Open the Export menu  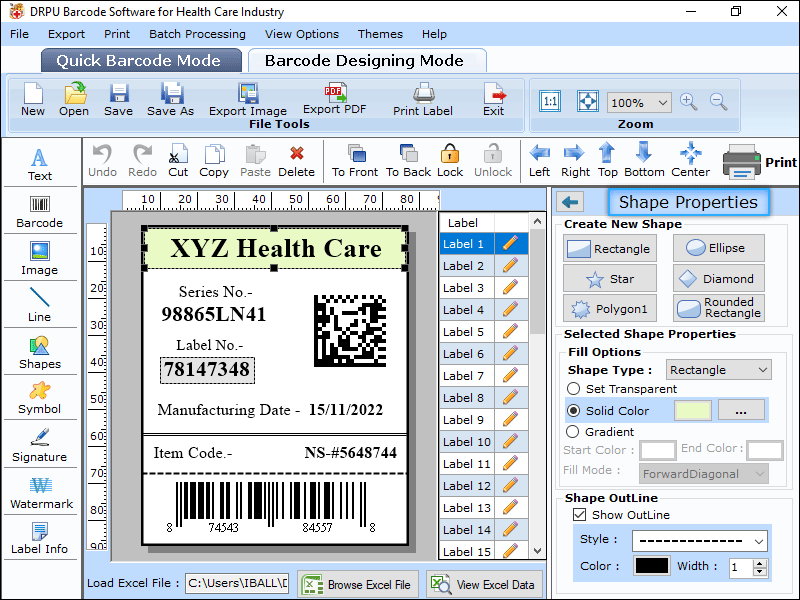(x=66, y=34)
